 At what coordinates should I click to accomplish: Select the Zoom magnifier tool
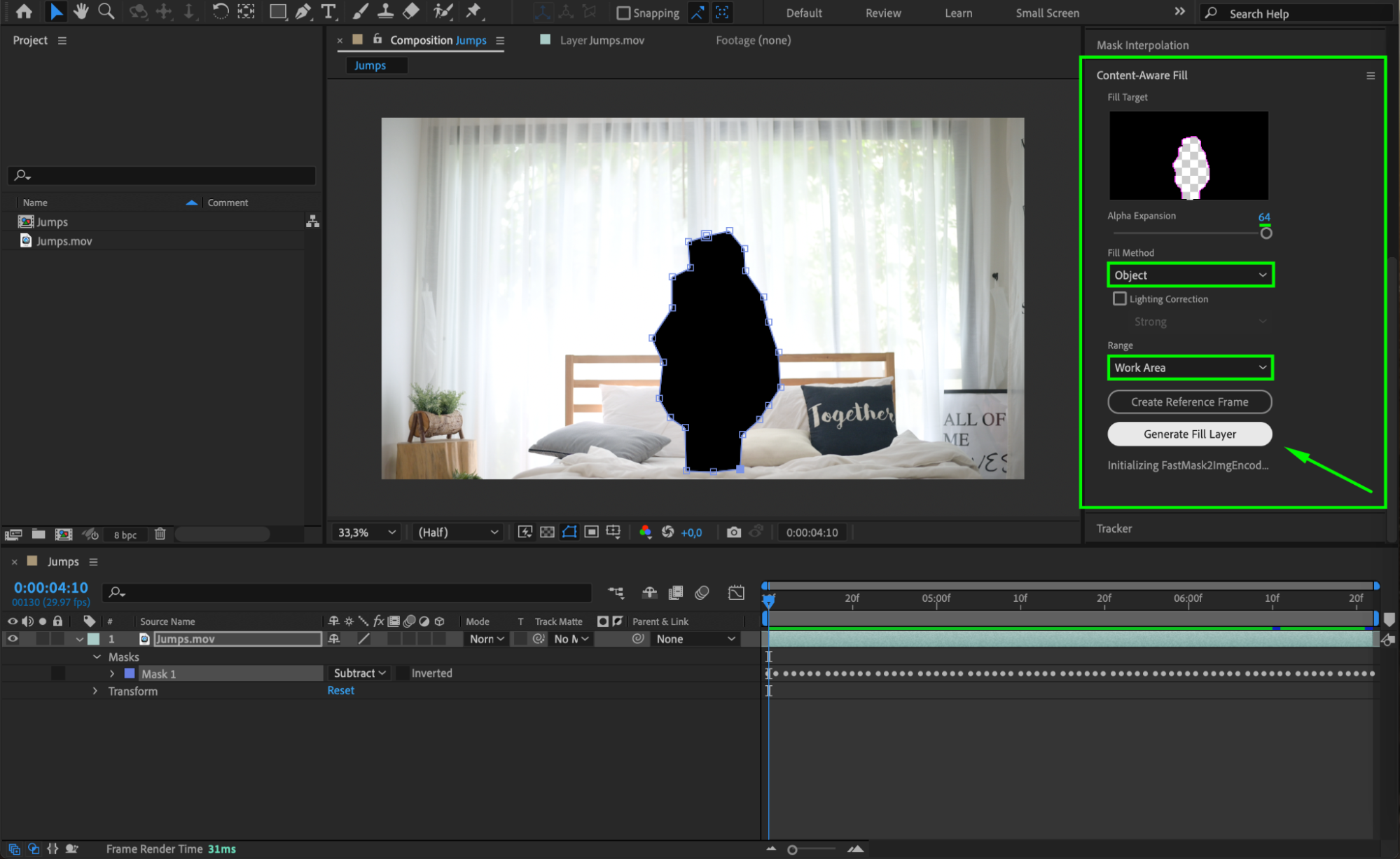click(x=106, y=11)
